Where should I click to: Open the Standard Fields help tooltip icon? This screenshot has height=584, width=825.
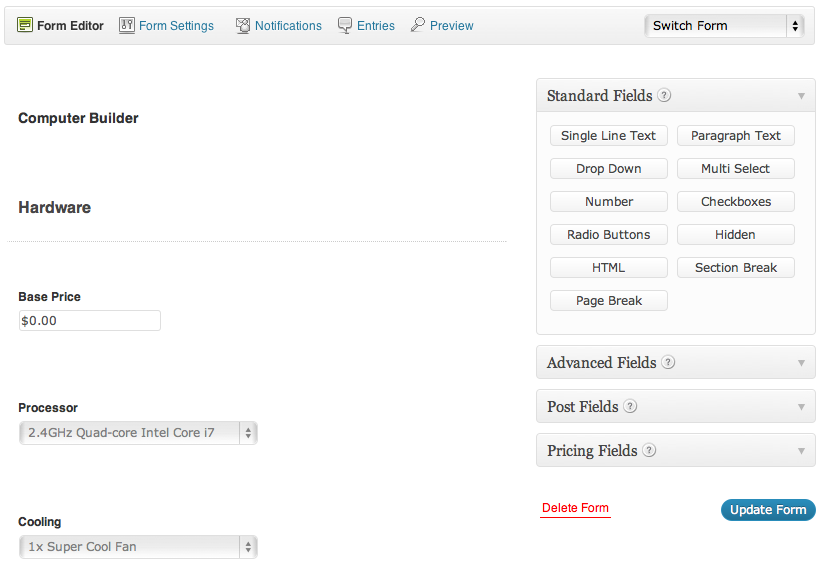(665, 96)
